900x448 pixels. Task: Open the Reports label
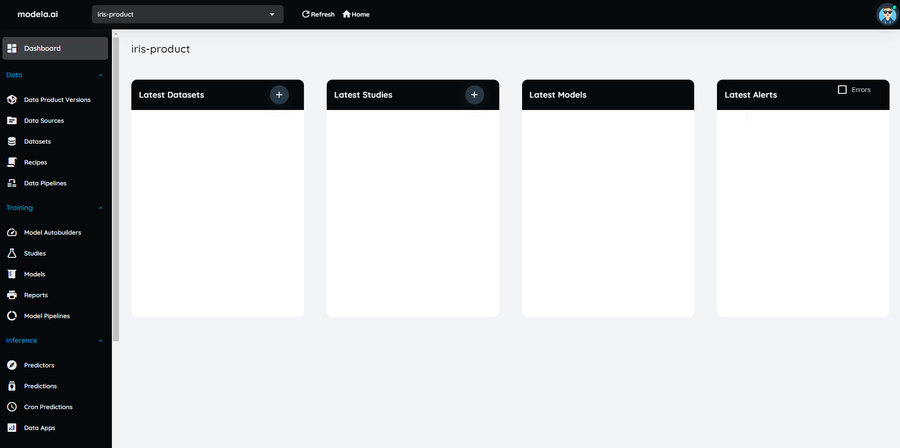point(36,295)
